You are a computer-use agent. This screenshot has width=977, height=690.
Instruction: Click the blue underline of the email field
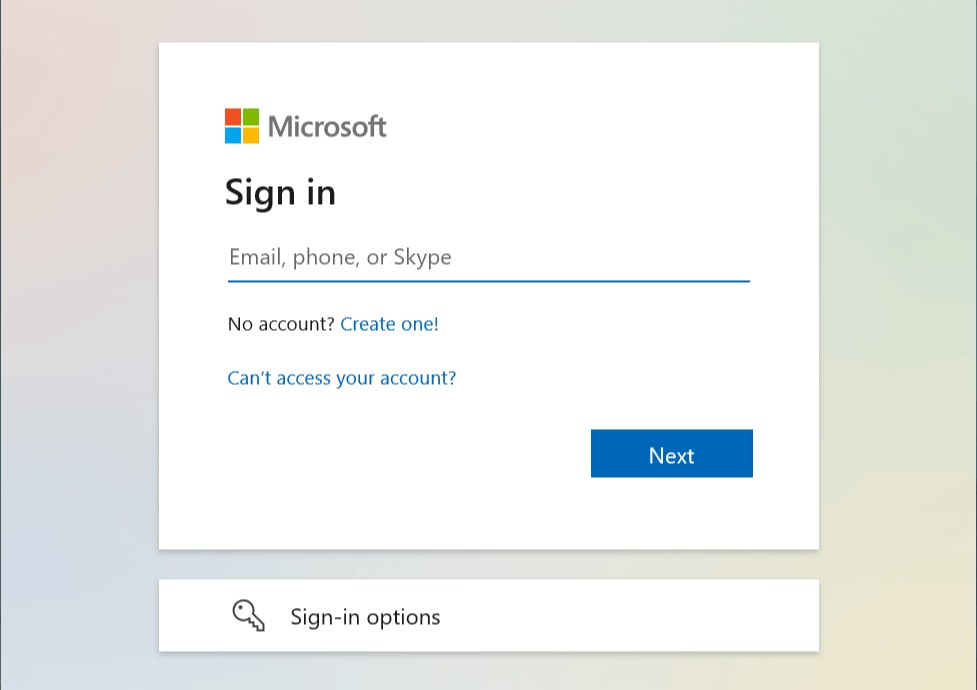(488, 281)
